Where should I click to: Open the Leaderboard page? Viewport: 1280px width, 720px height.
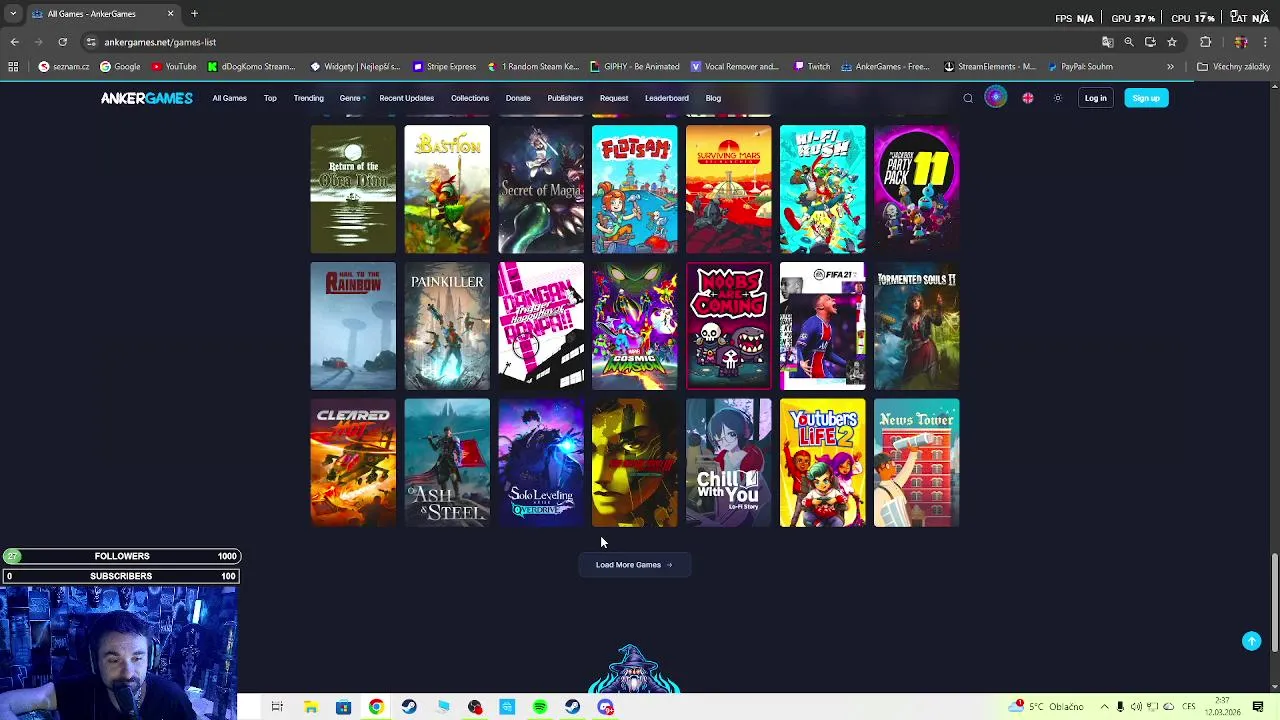tap(666, 98)
